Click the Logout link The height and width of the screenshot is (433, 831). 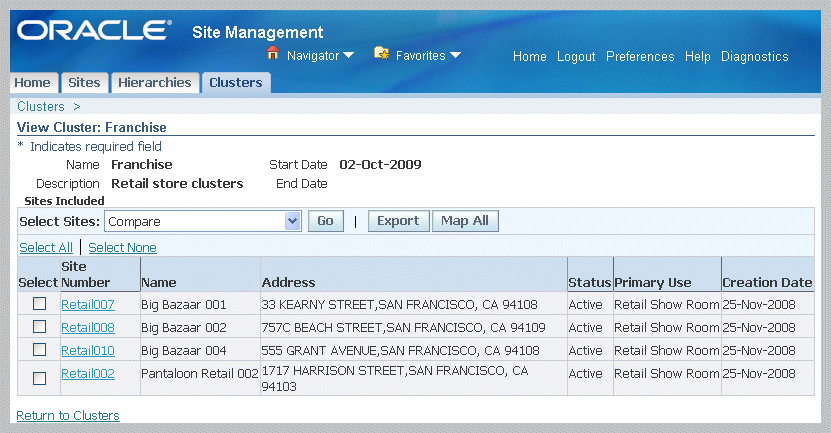pos(576,57)
